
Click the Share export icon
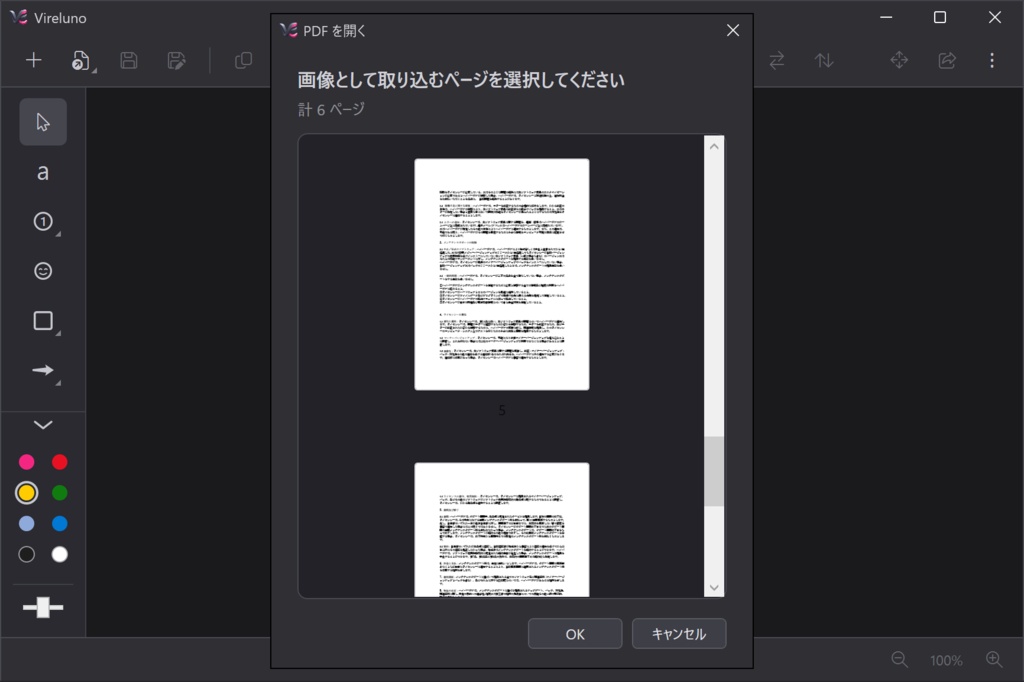[x=947, y=60]
